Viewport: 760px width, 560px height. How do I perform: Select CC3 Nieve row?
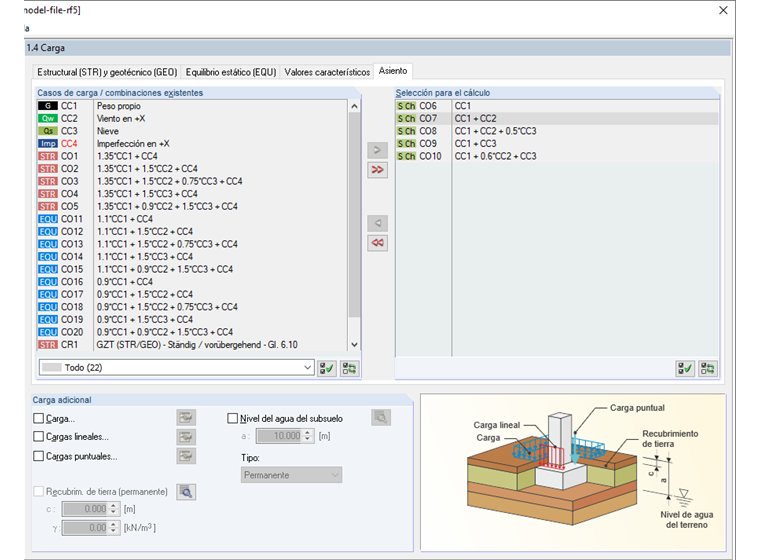click(x=192, y=131)
